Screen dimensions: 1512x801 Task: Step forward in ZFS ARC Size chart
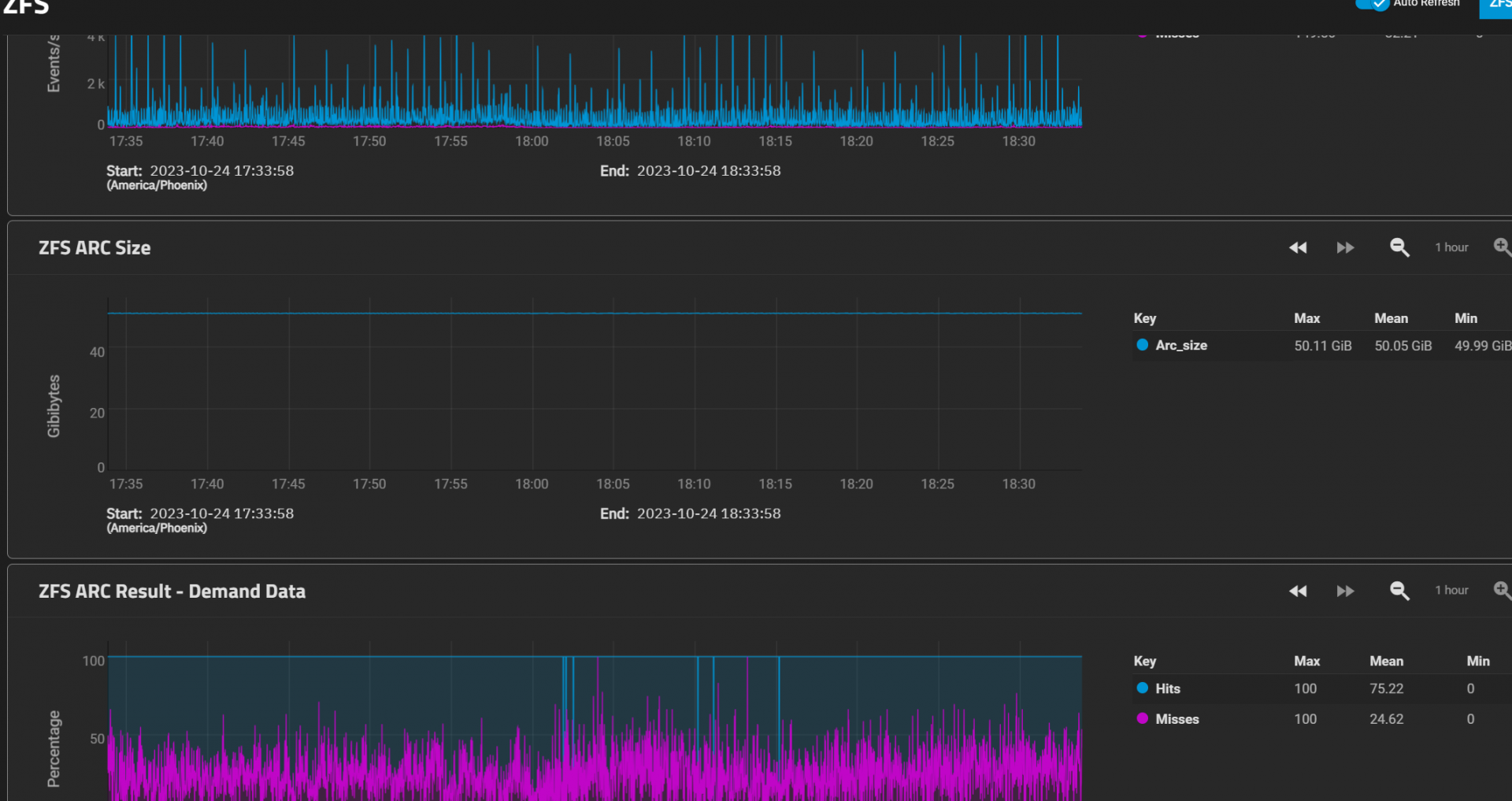point(1345,248)
